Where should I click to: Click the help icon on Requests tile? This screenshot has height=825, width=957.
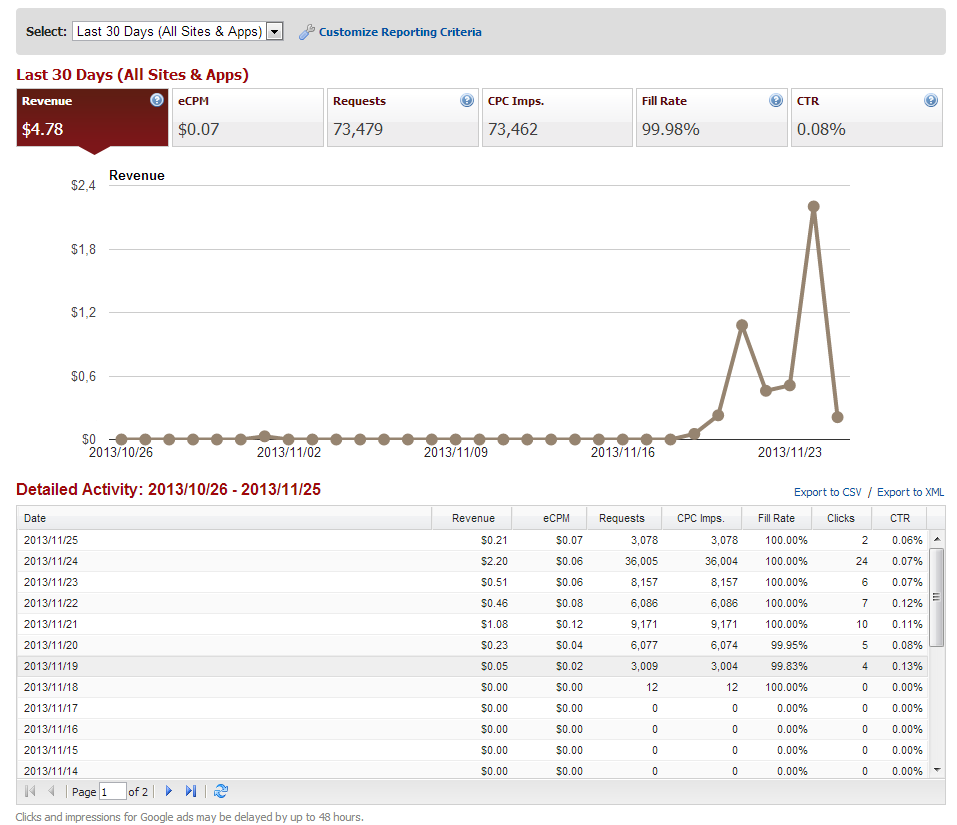click(x=467, y=100)
